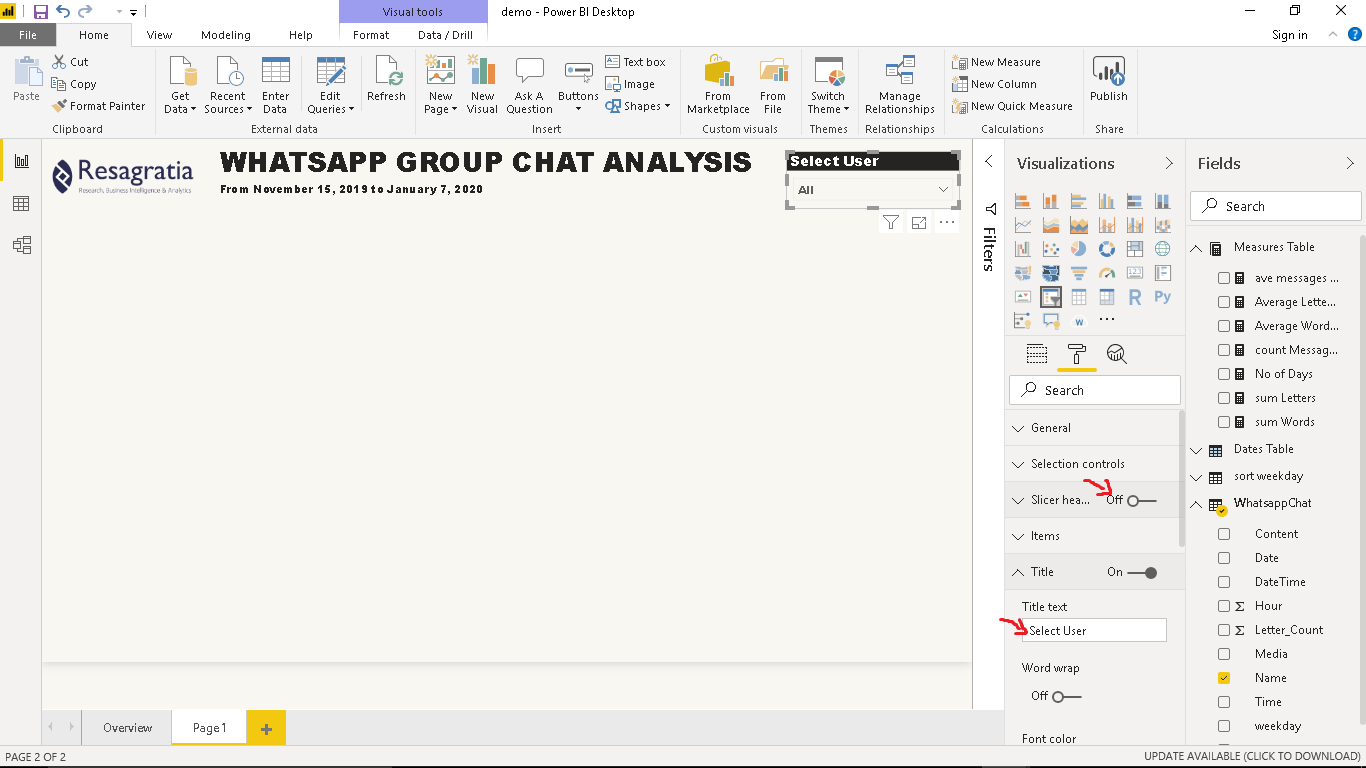Open the Modeling ribbon tab
The height and width of the screenshot is (768, 1366).
coord(226,35)
